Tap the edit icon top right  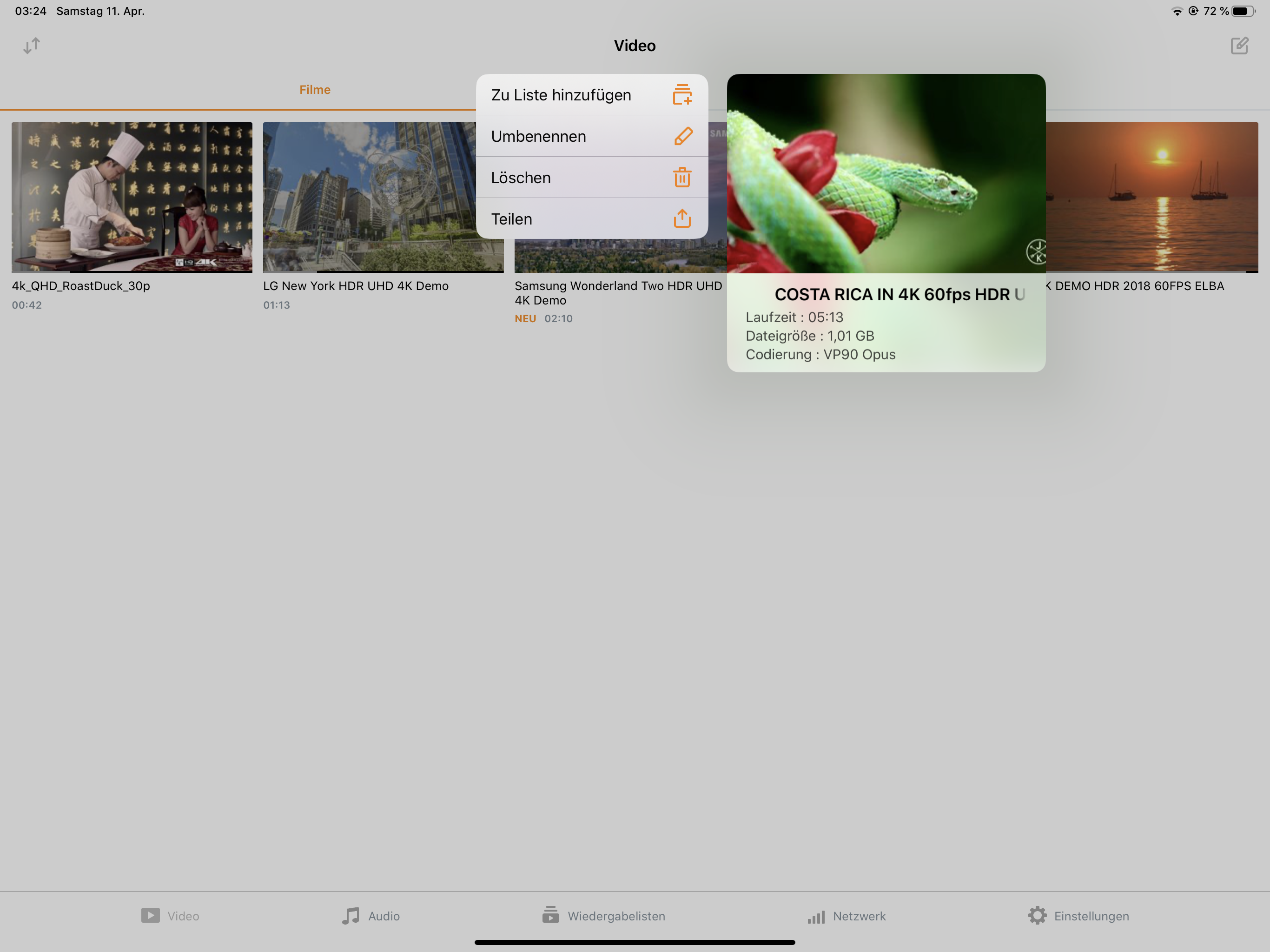[x=1239, y=46]
